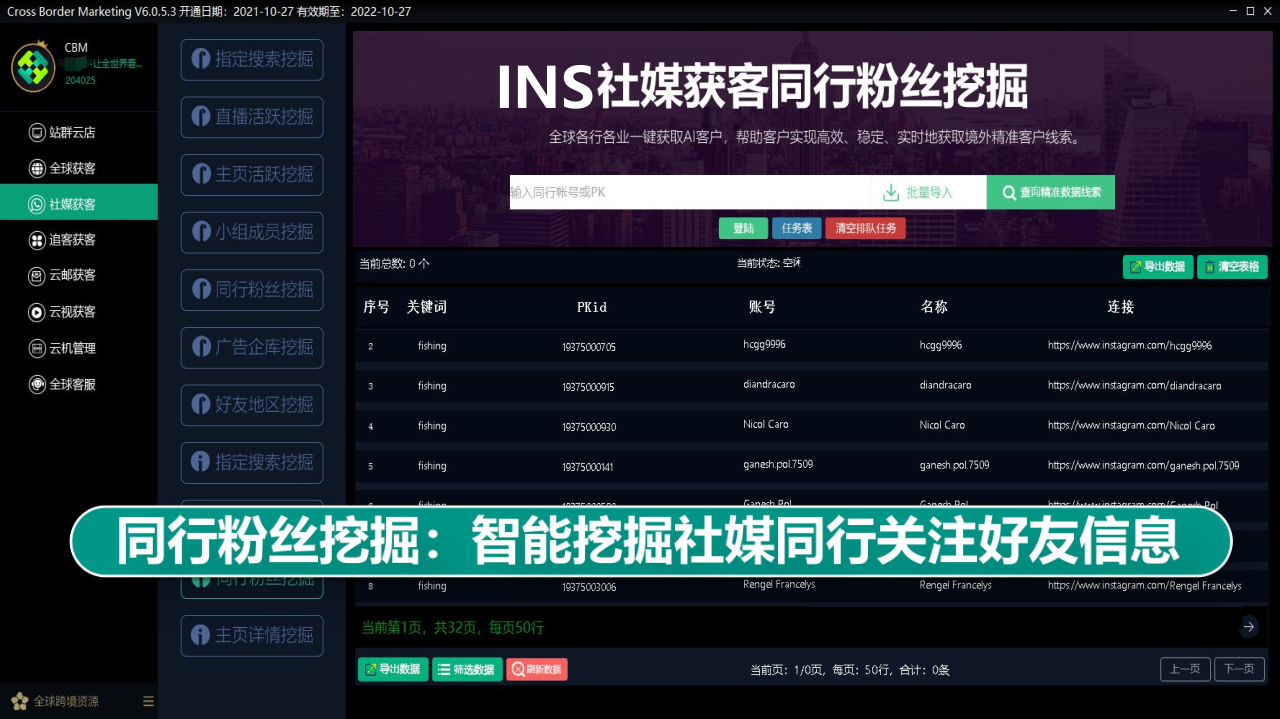Click the competitor account or PK input field
This screenshot has width=1280, height=719.
688,192
